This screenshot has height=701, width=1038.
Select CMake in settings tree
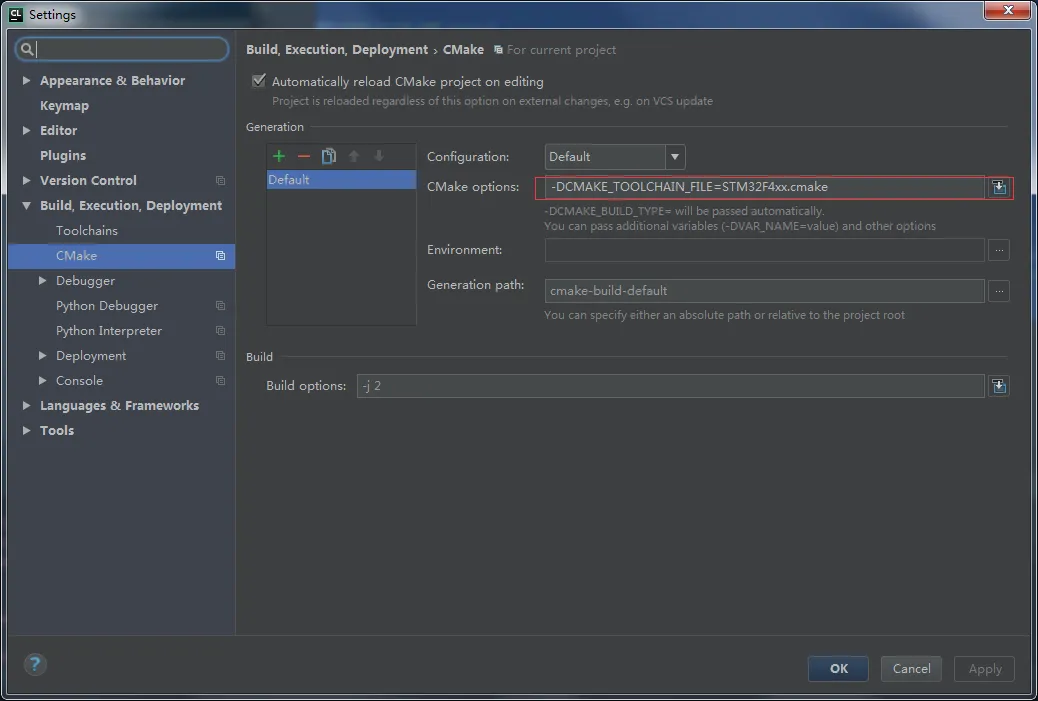(x=122, y=256)
